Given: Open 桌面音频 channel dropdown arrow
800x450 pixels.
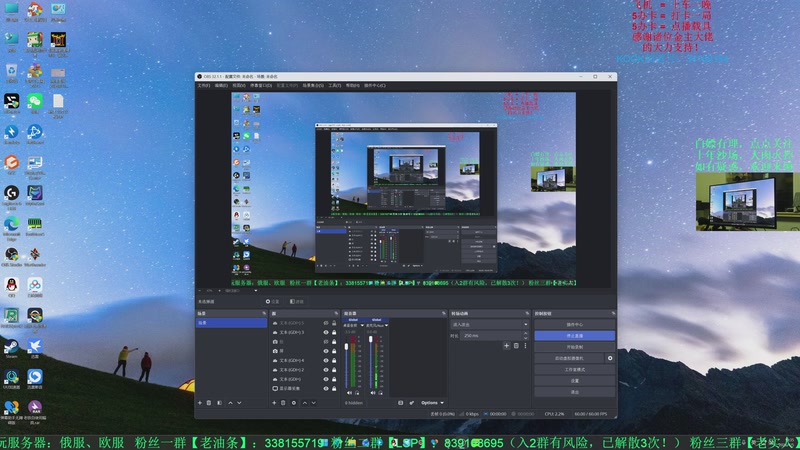Looking at the screenshot, I should (x=362, y=326).
